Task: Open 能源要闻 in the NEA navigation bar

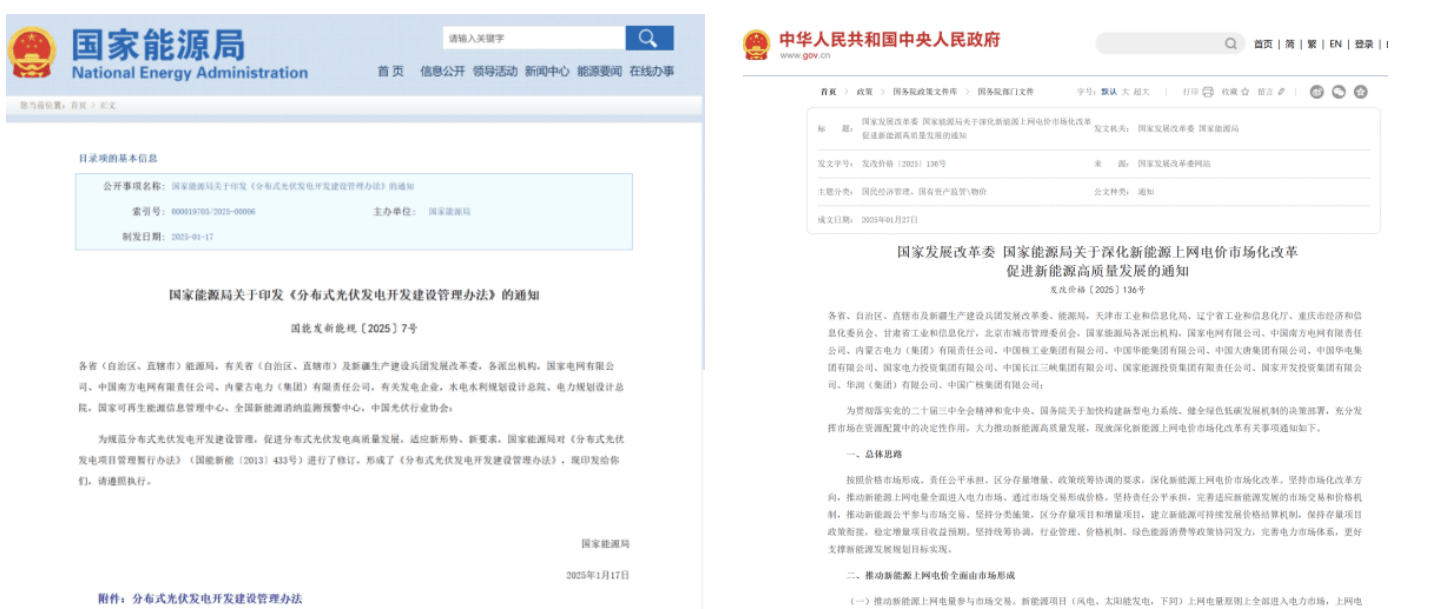Action: [599, 71]
